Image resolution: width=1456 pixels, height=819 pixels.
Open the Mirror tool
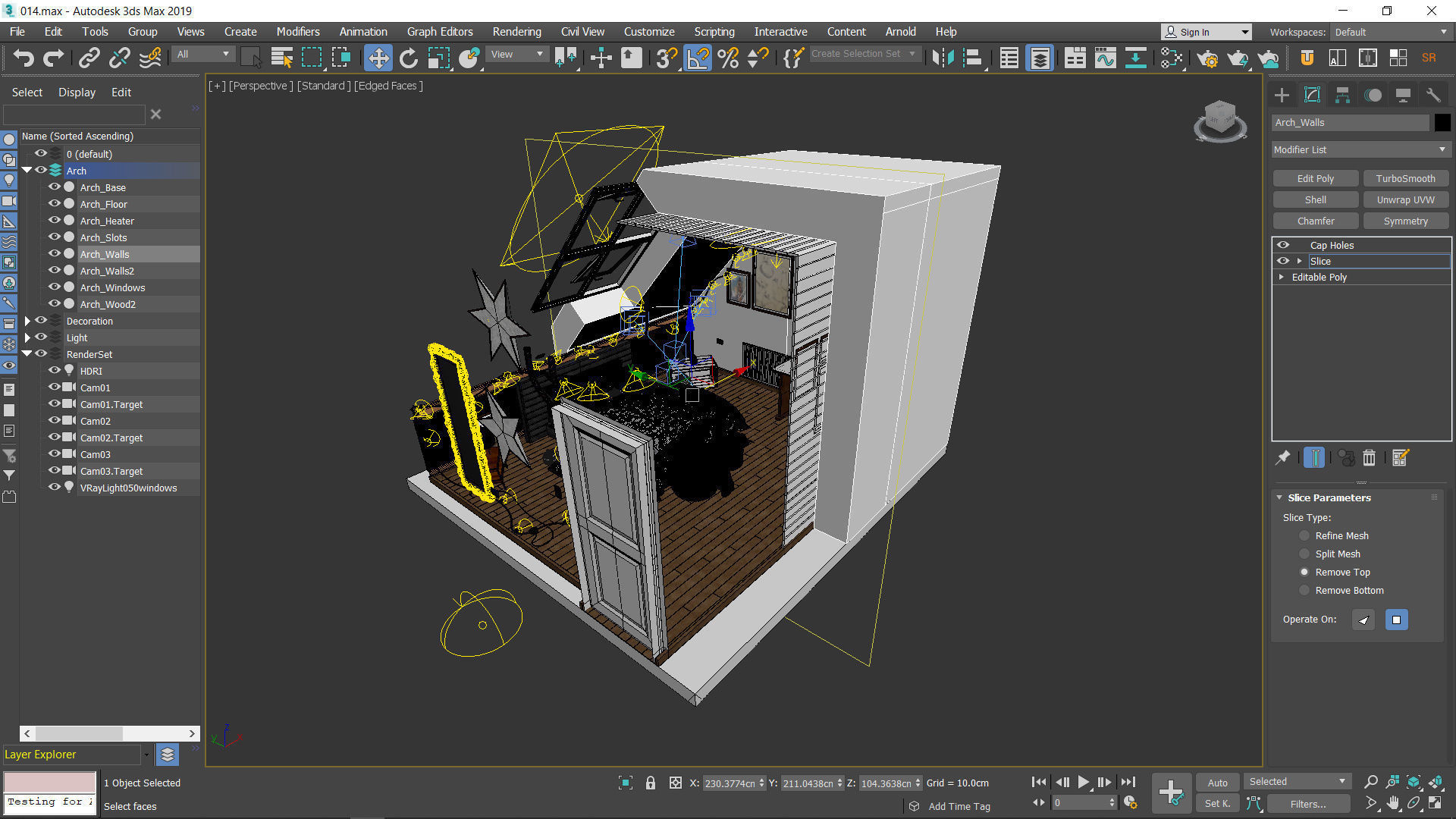click(x=943, y=58)
